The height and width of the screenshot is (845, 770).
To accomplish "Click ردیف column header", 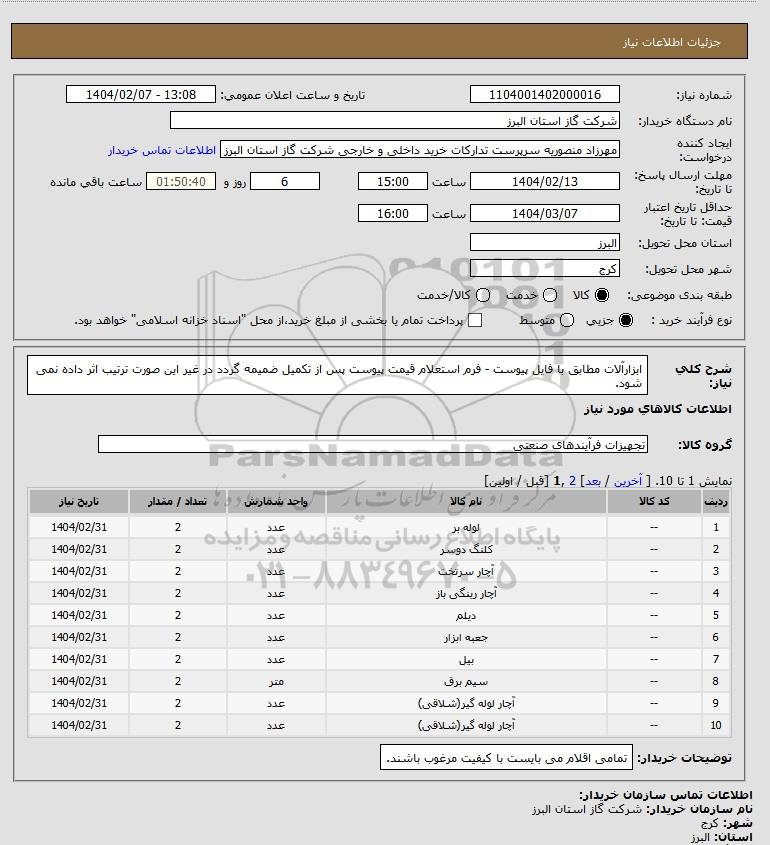I will point(716,502).
